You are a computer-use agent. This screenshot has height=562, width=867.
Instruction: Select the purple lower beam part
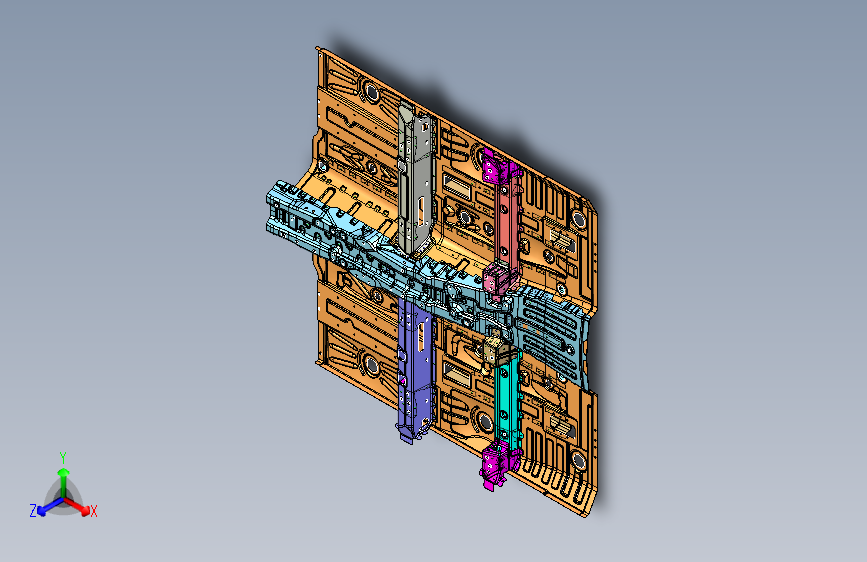click(x=415, y=371)
